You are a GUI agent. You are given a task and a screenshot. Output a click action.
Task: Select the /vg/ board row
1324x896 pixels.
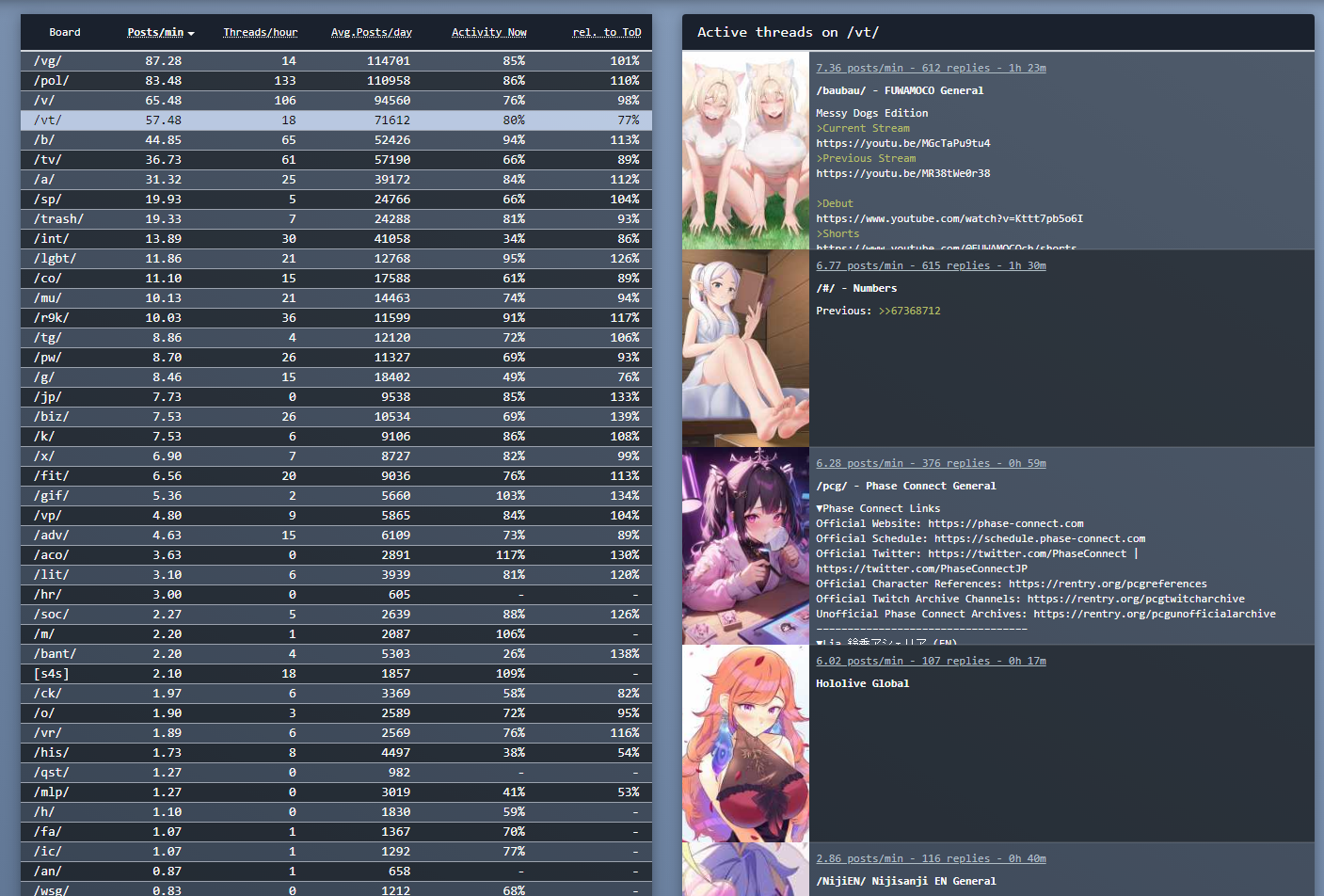coord(336,61)
